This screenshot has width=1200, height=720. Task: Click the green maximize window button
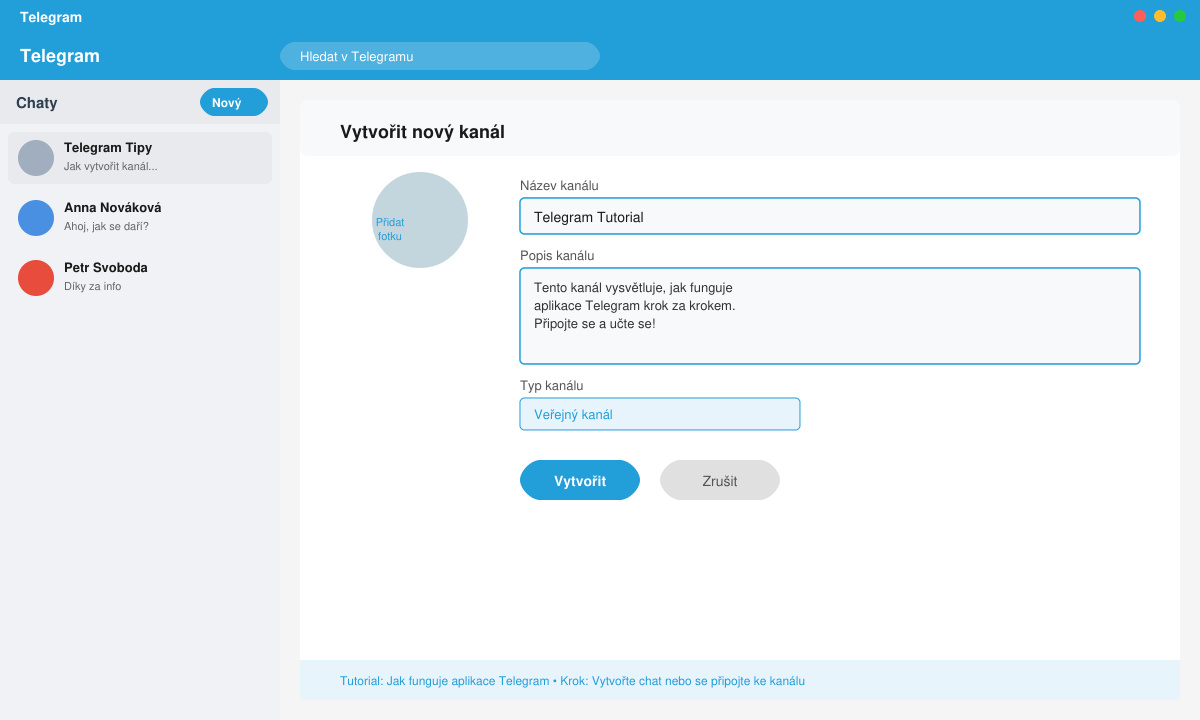[x=1180, y=16]
